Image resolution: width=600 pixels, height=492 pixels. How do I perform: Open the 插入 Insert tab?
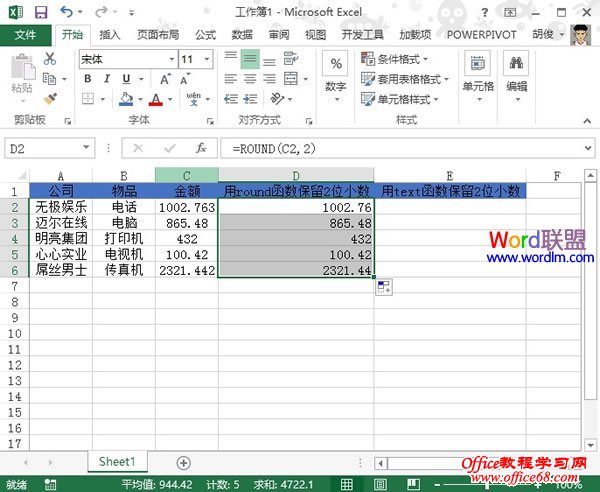point(110,35)
